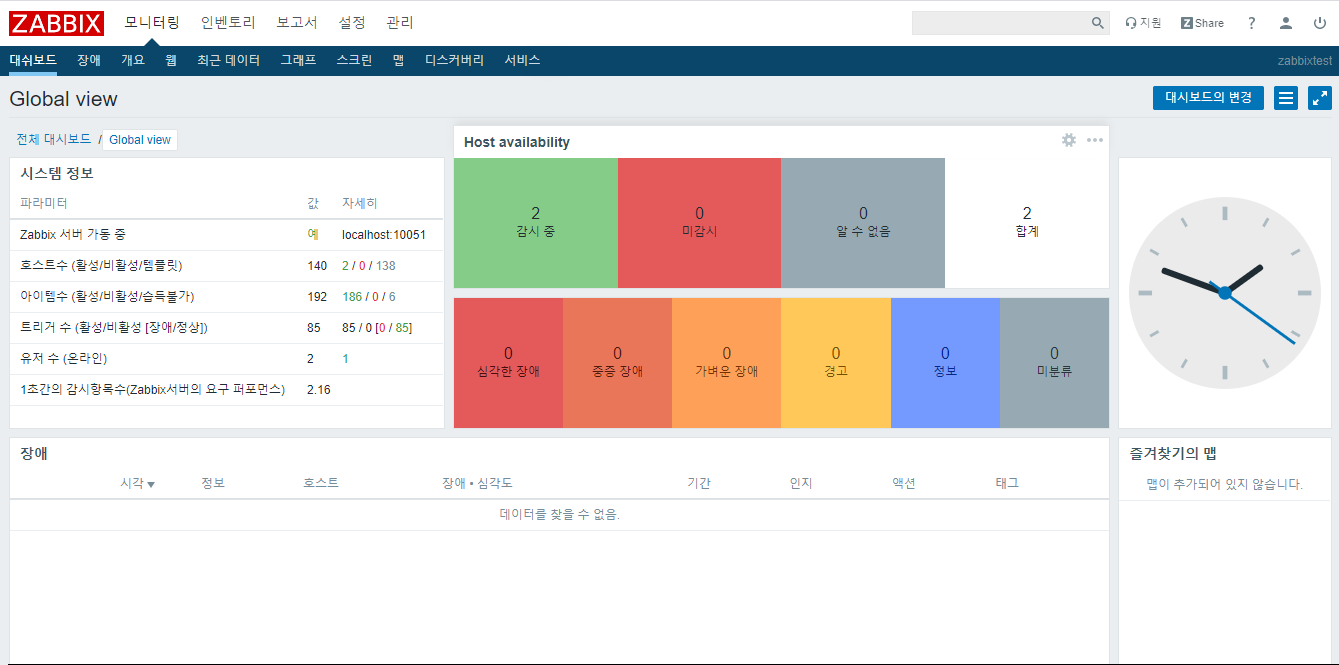The width and height of the screenshot is (1339, 665).
Task: Click the analog clock widget
Action: click(1224, 292)
